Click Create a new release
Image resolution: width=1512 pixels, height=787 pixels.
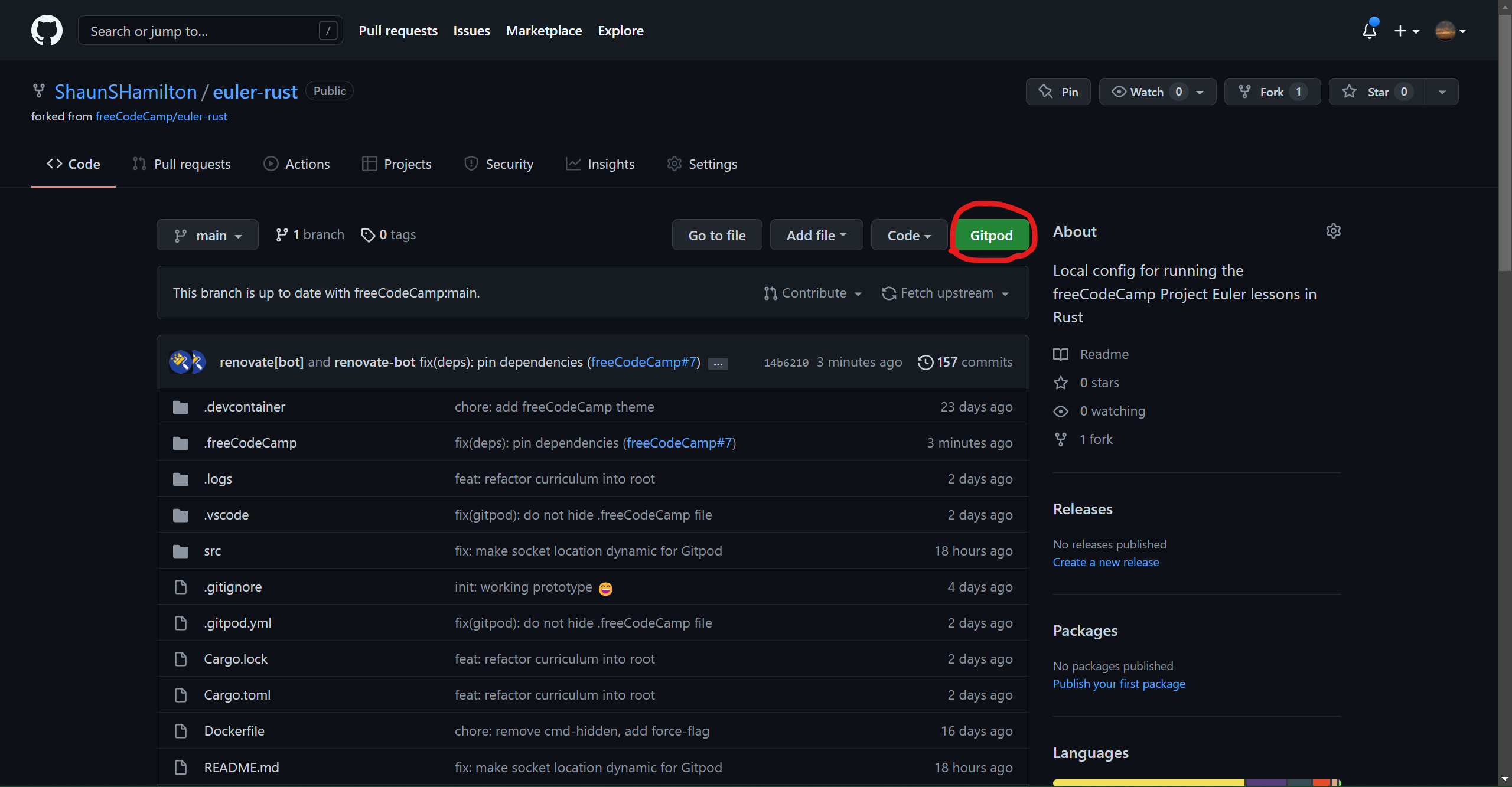point(1106,562)
